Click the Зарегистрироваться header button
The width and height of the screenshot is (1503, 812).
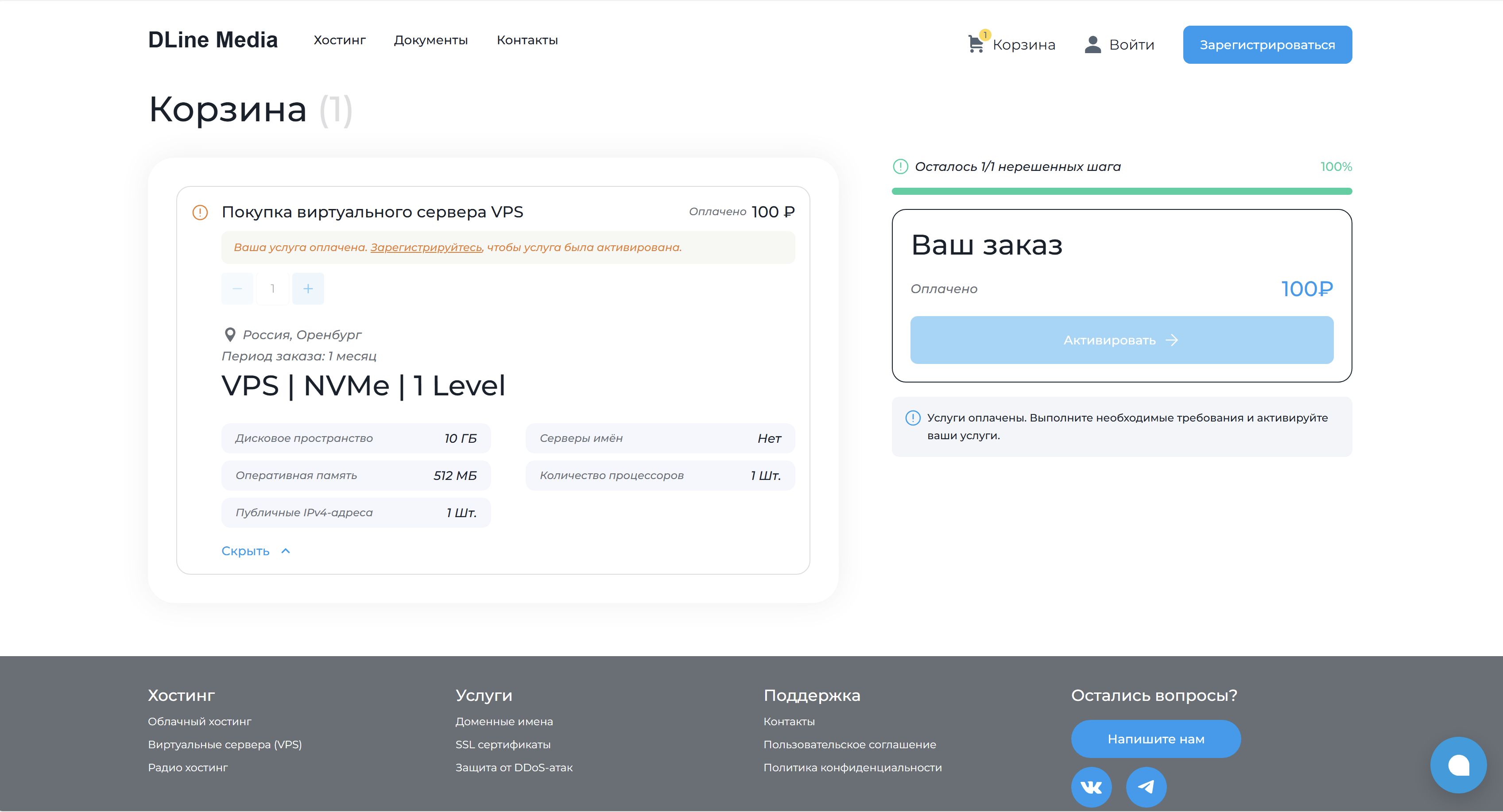click(1267, 45)
